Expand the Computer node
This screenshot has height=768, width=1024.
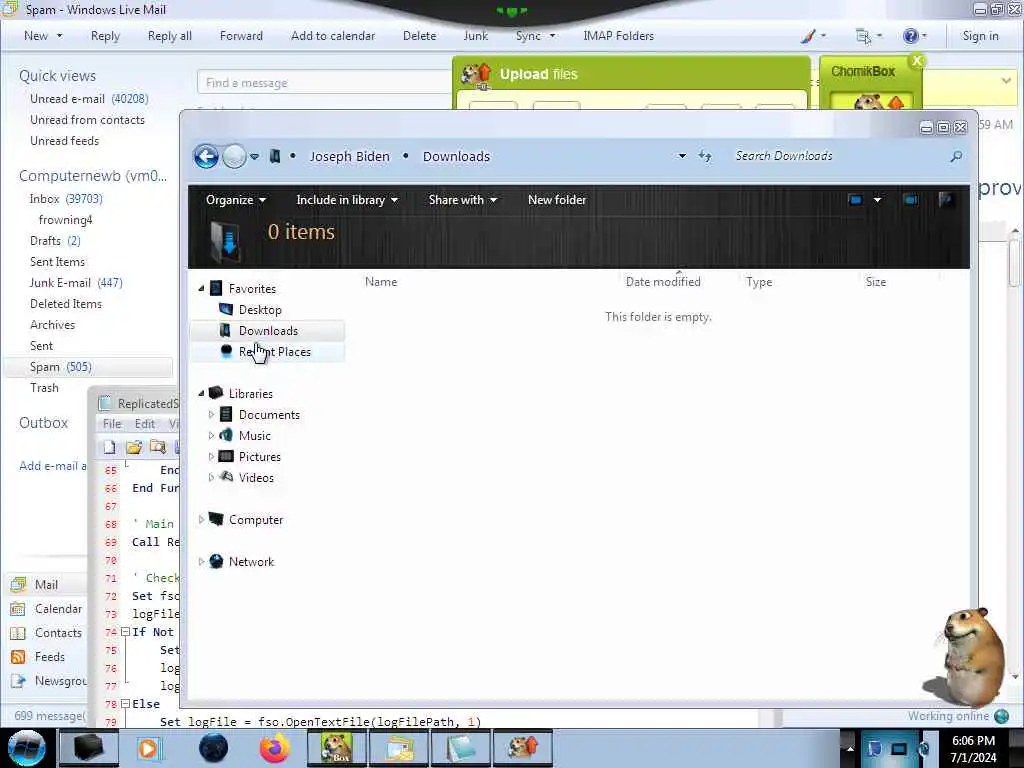click(x=201, y=520)
